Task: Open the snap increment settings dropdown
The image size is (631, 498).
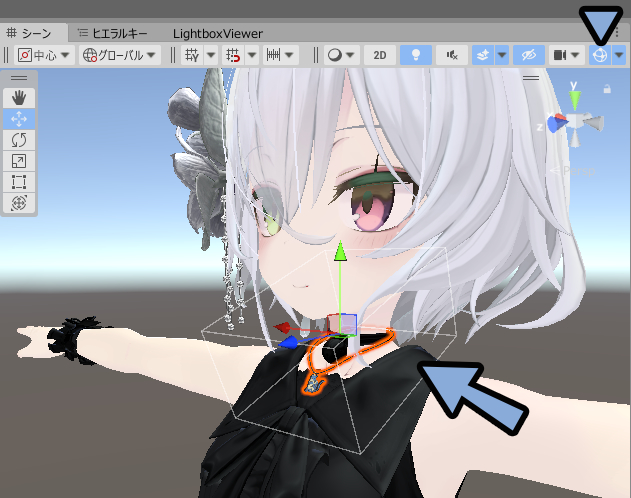Action: click(x=280, y=55)
